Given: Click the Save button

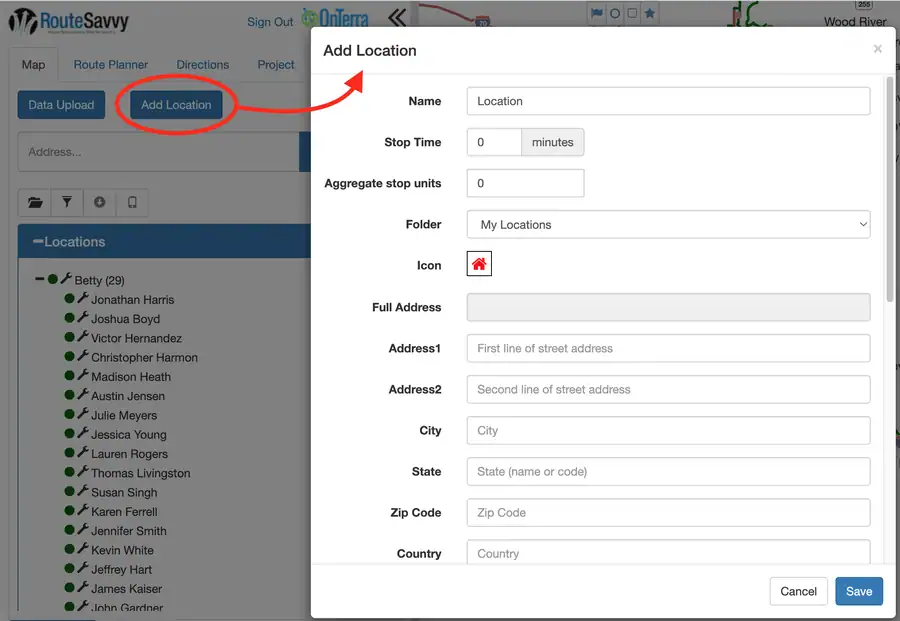Looking at the screenshot, I should click(859, 591).
